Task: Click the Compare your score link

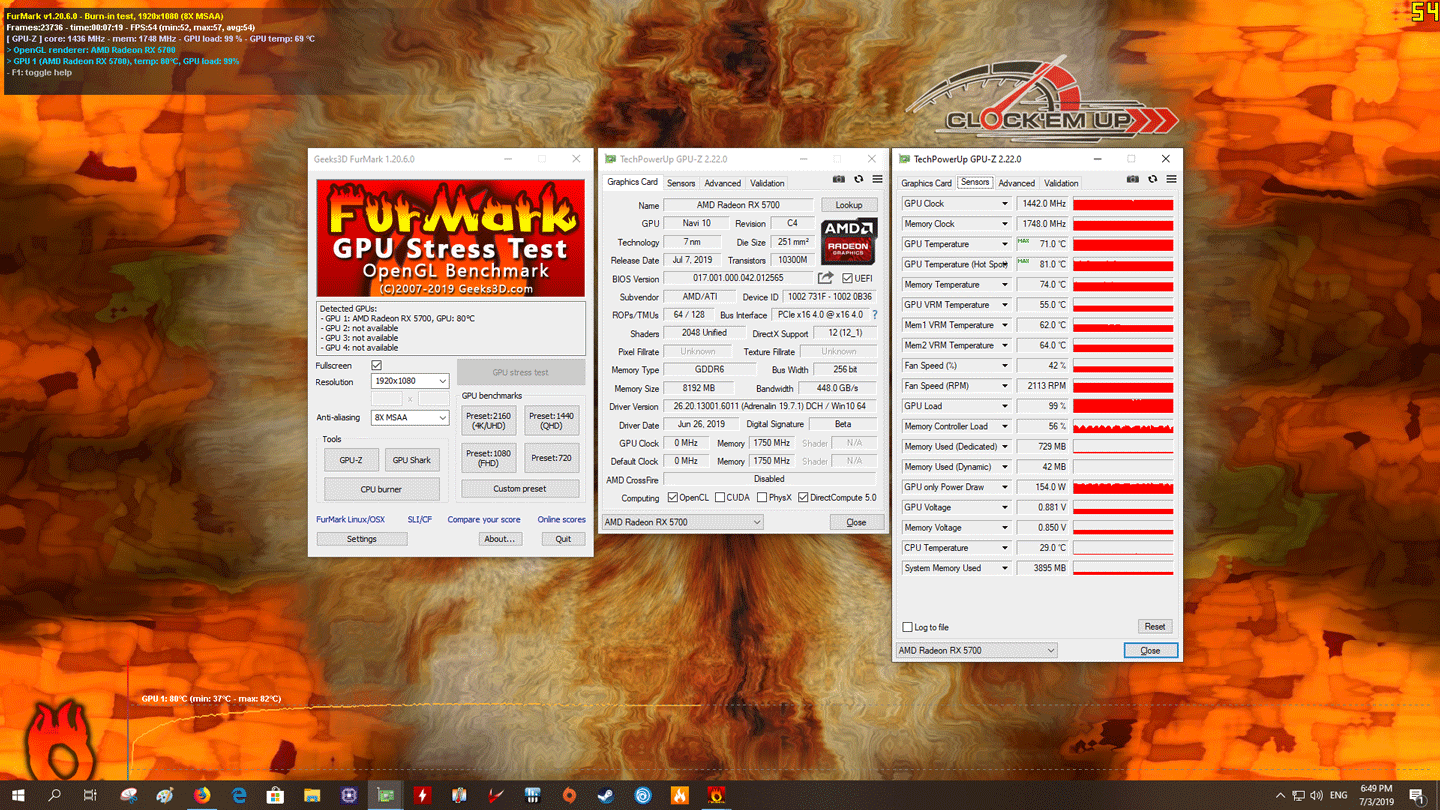Action: [x=483, y=520]
